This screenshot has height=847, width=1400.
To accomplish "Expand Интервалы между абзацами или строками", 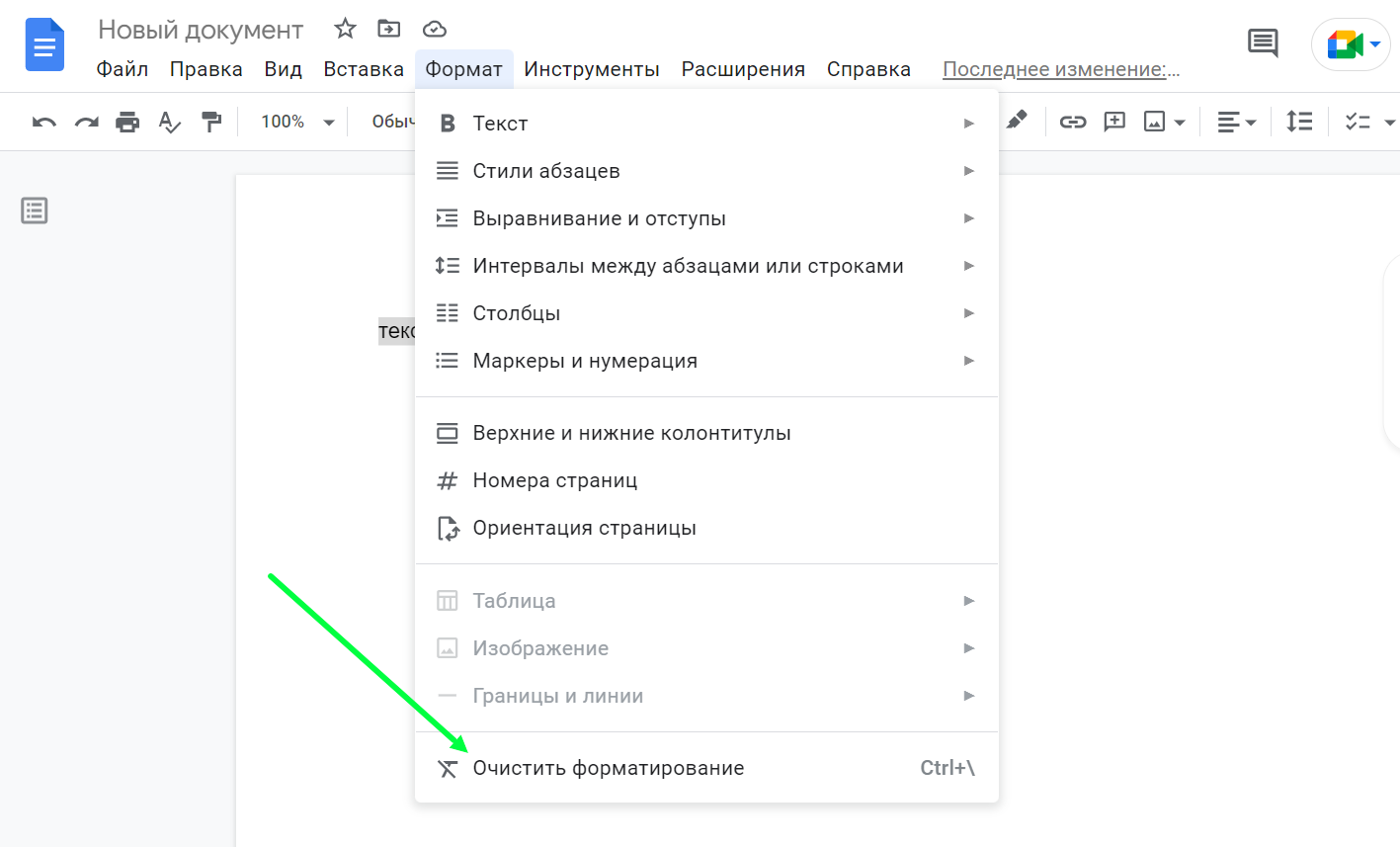I will coord(706,266).
